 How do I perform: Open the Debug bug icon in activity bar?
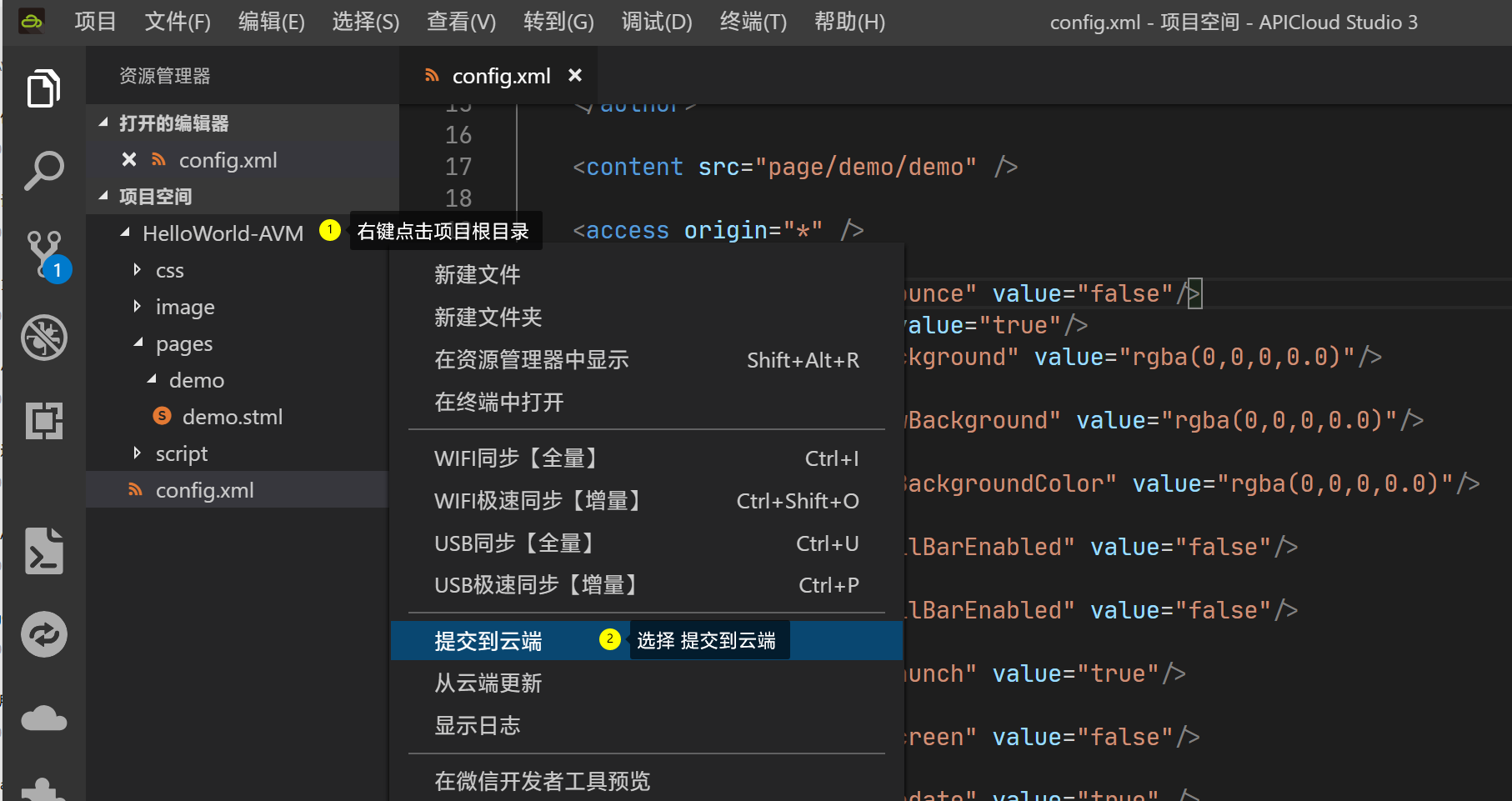[43, 338]
